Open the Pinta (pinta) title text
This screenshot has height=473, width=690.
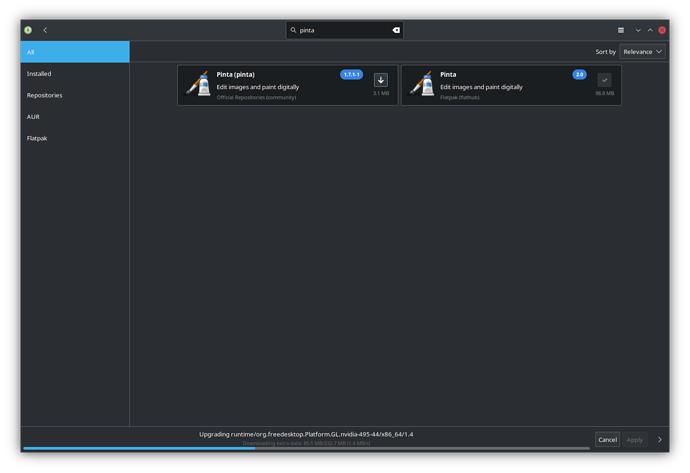tap(235, 74)
